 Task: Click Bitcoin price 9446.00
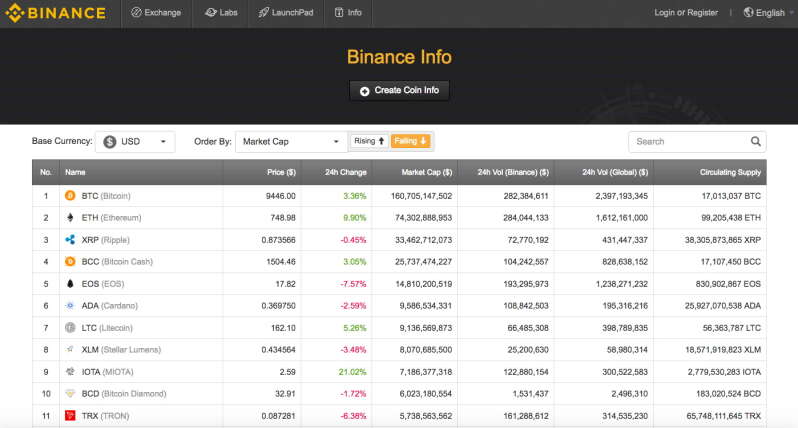[x=280, y=196]
